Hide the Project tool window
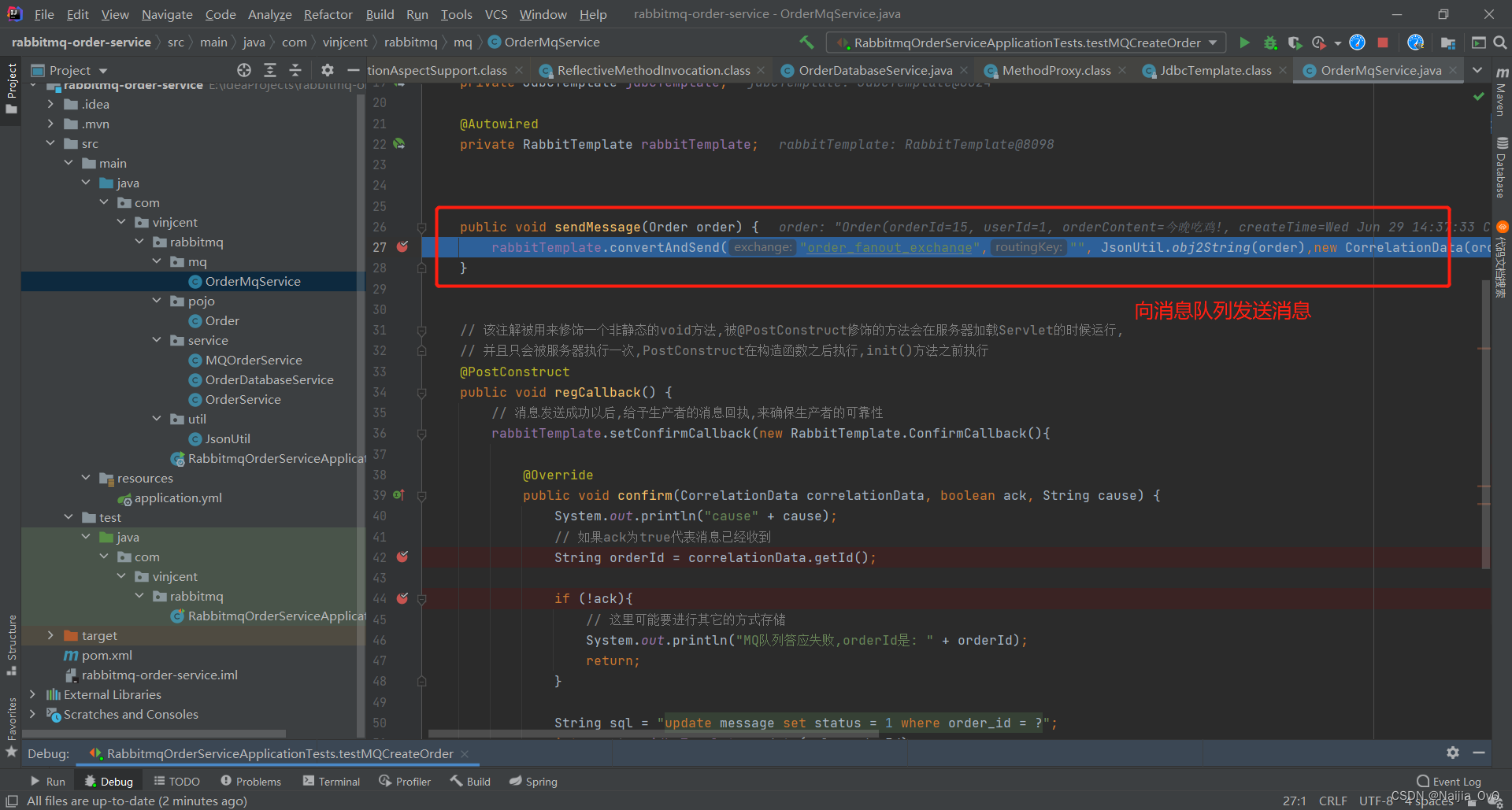 354,70
